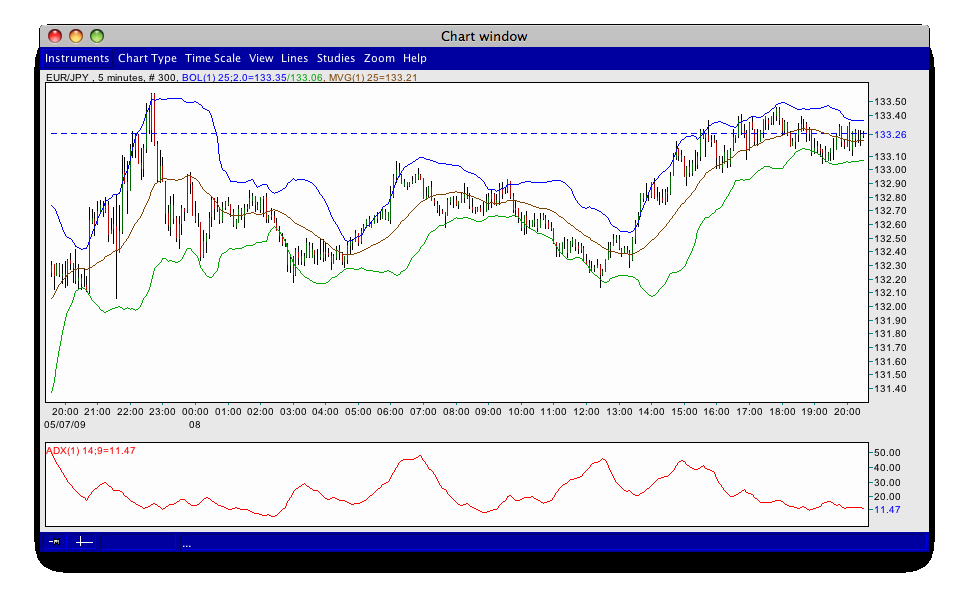The height and width of the screenshot is (607, 969).
Task: Open the Studies menu
Action: [336, 58]
